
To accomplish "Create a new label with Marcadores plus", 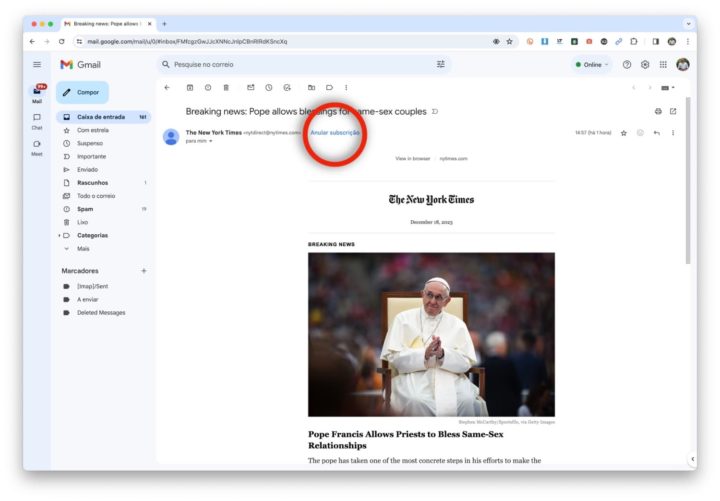I will tap(144, 271).
